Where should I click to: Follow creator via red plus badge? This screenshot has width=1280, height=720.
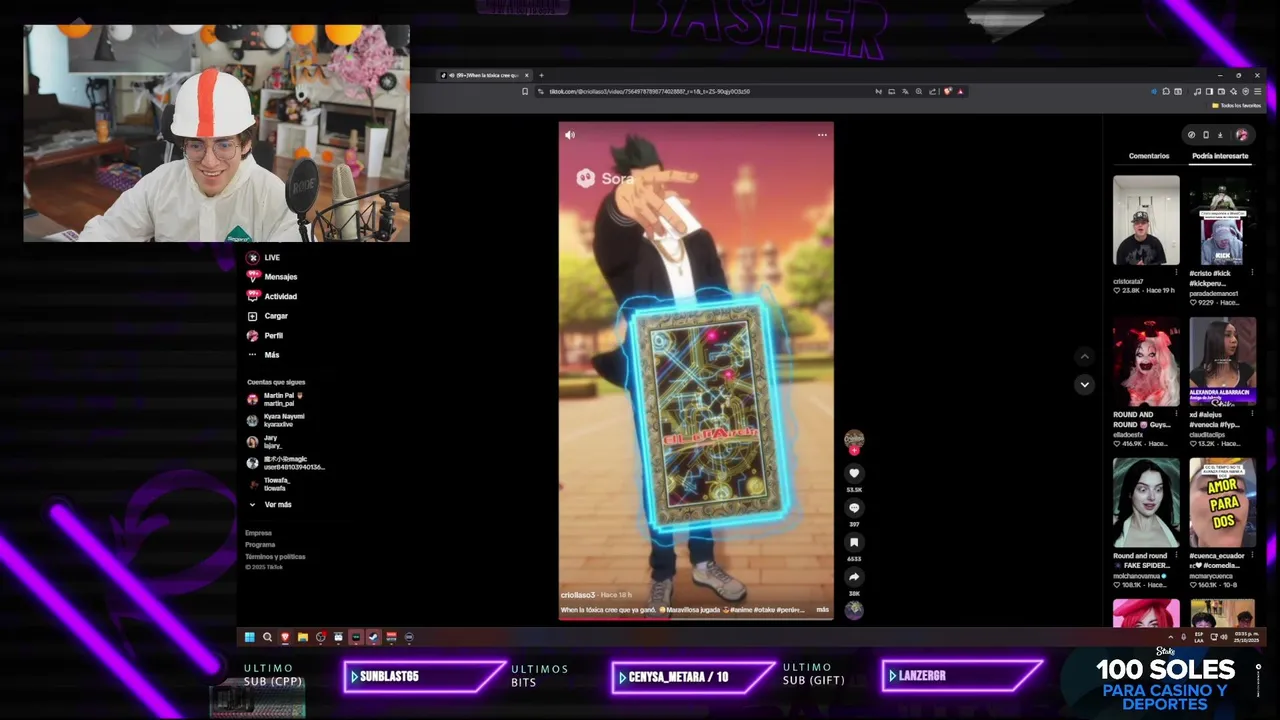[854, 450]
